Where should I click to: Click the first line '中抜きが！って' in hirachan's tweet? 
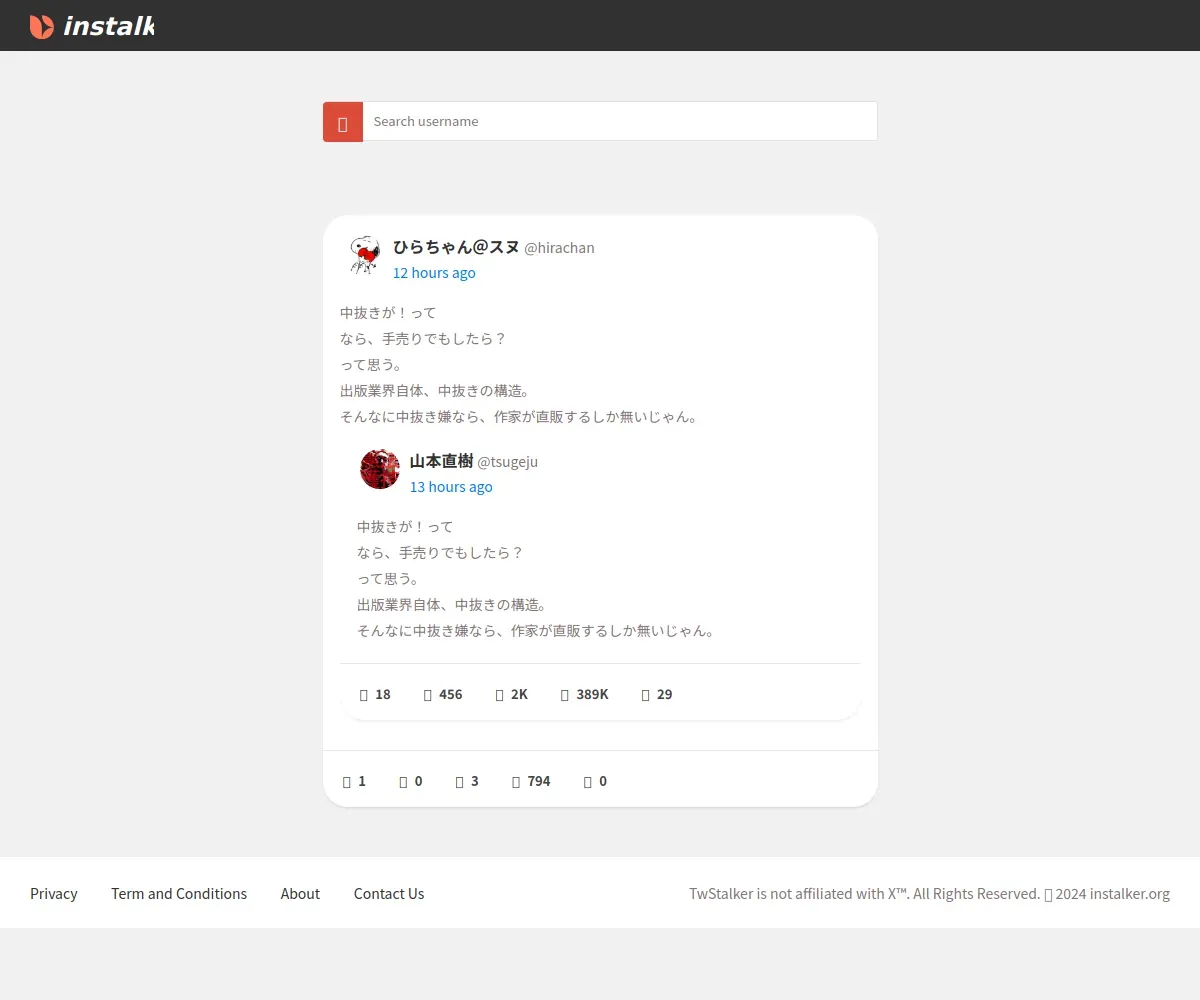[x=388, y=313]
